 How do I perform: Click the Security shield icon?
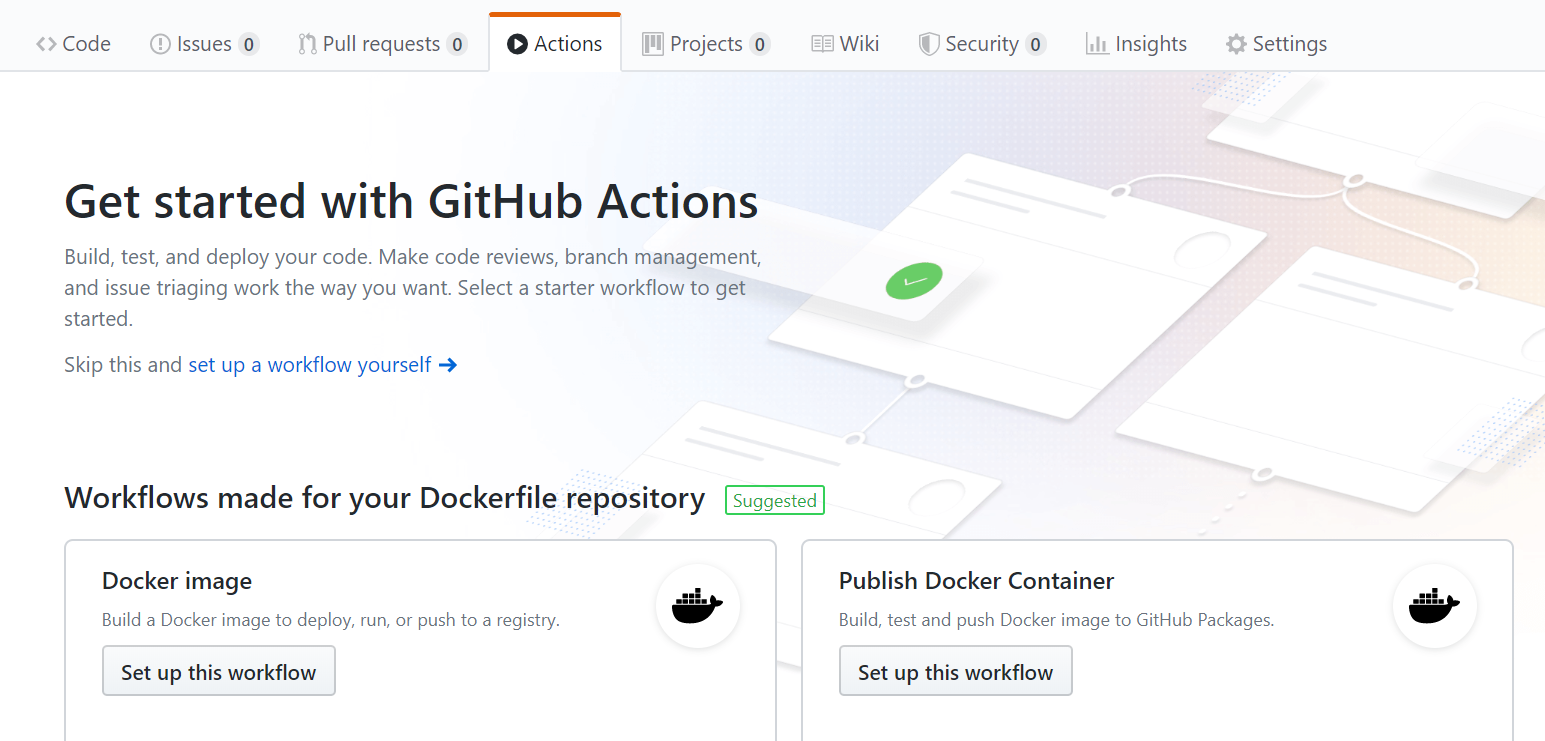(929, 44)
